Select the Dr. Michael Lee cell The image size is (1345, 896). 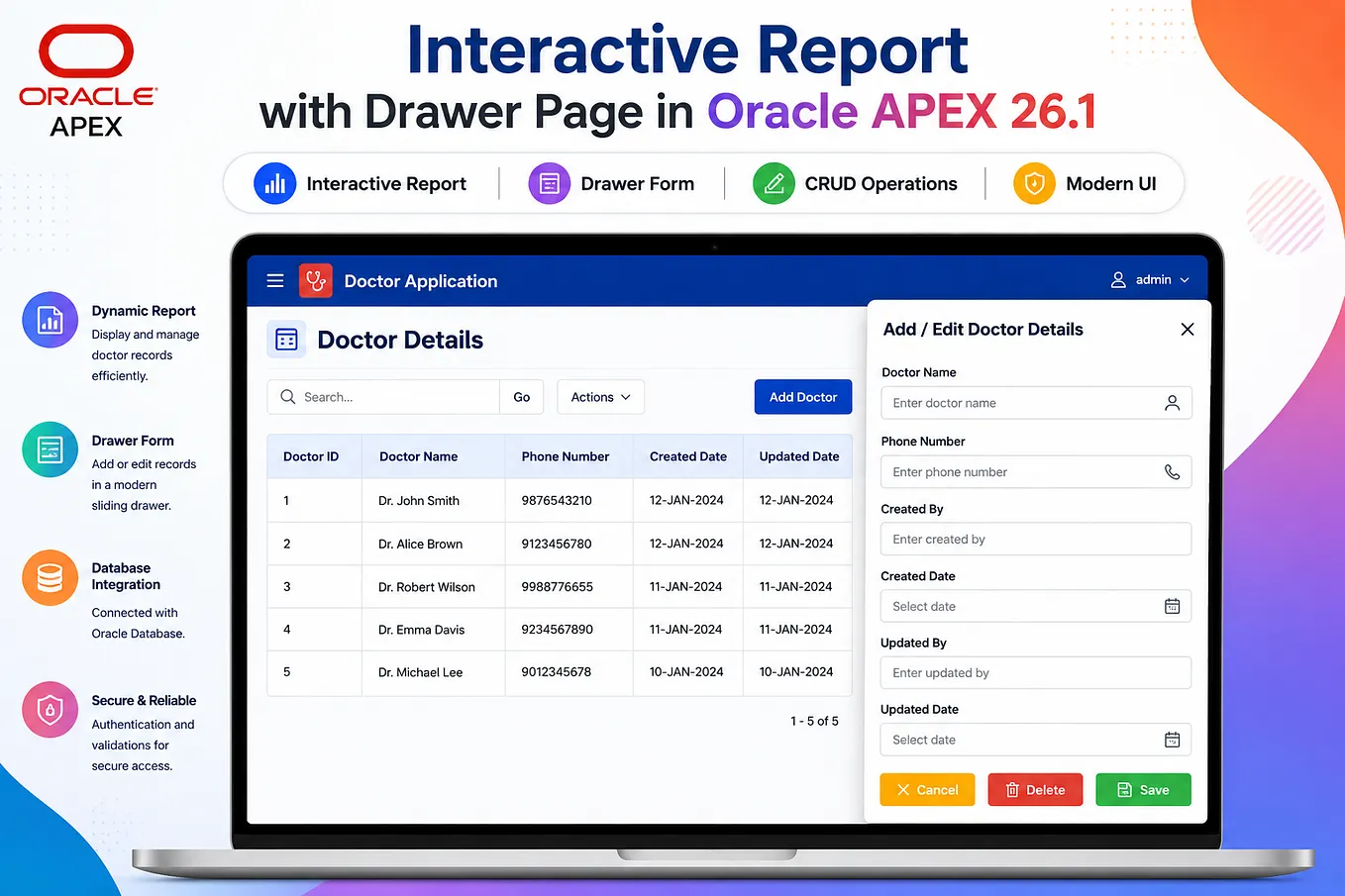(x=434, y=672)
